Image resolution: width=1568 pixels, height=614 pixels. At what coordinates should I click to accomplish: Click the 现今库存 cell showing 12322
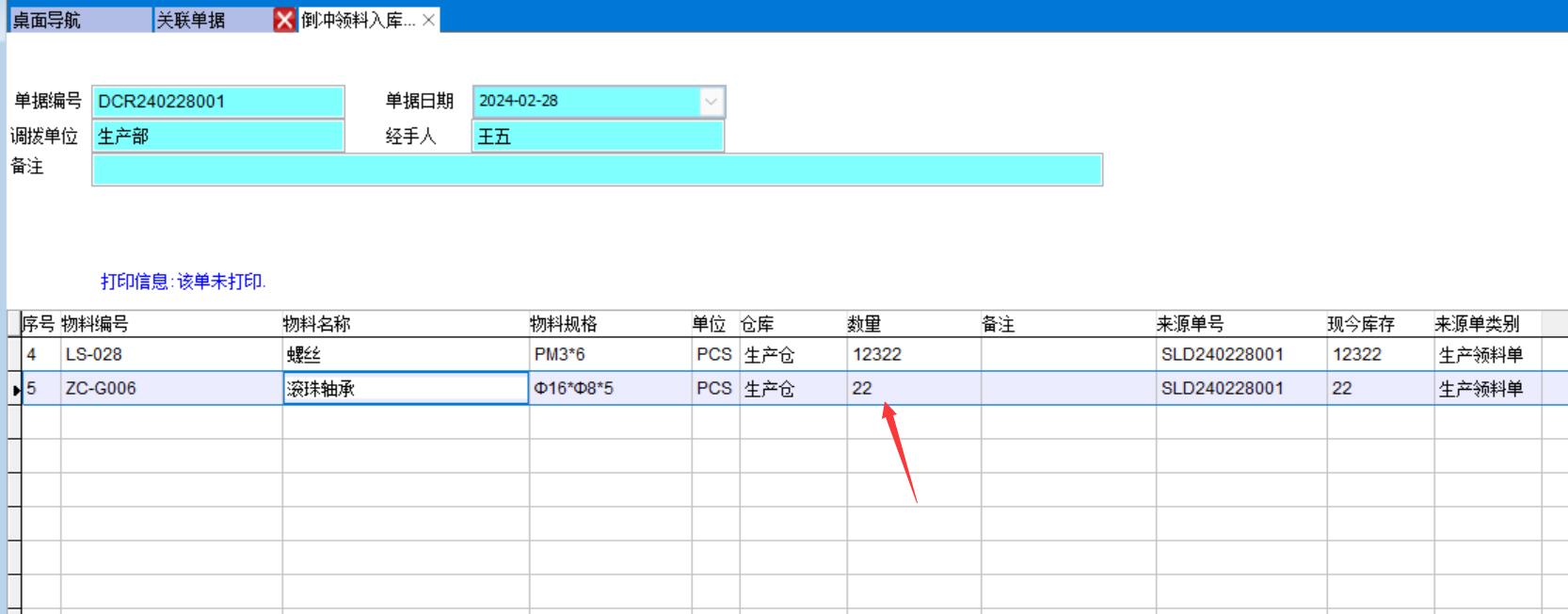pyautogui.click(x=1378, y=355)
